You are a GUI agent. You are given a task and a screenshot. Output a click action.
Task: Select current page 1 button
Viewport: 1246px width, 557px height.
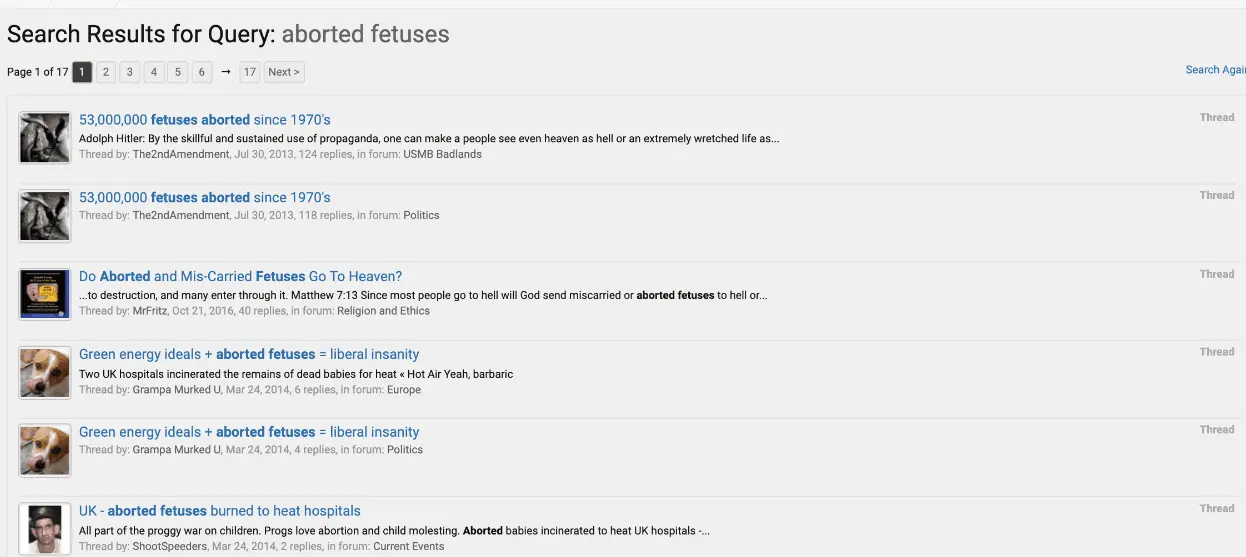click(x=82, y=72)
